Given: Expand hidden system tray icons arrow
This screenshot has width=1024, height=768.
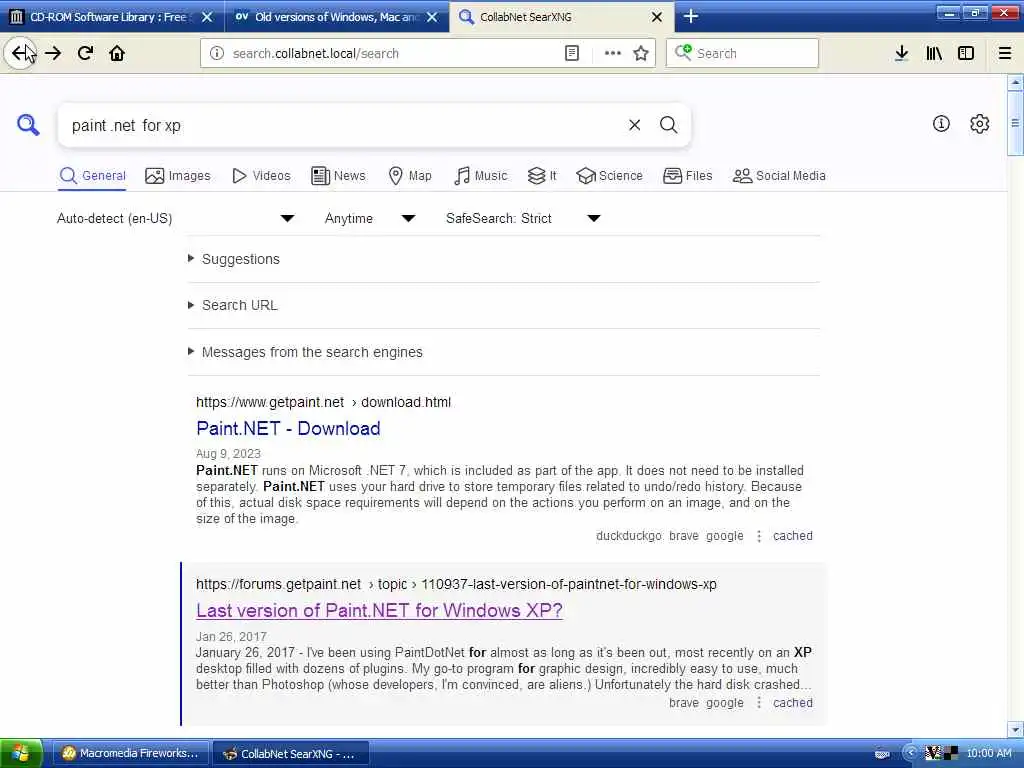Looking at the screenshot, I should [x=910, y=753].
